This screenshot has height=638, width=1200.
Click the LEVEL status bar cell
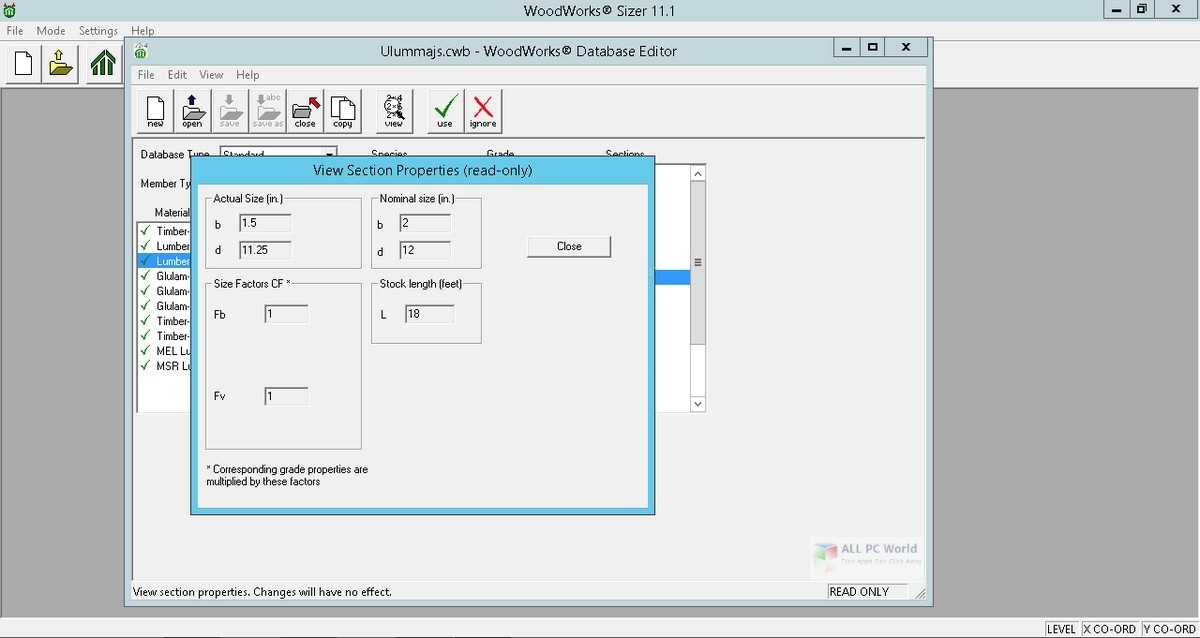click(1061, 629)
